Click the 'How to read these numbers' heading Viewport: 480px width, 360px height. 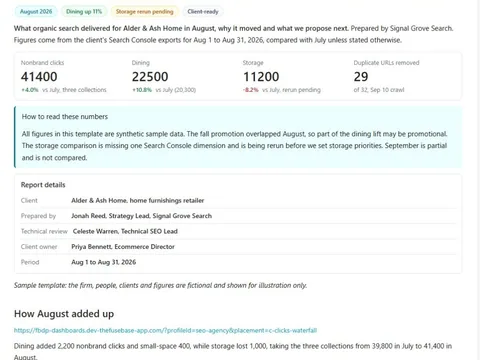65,117
